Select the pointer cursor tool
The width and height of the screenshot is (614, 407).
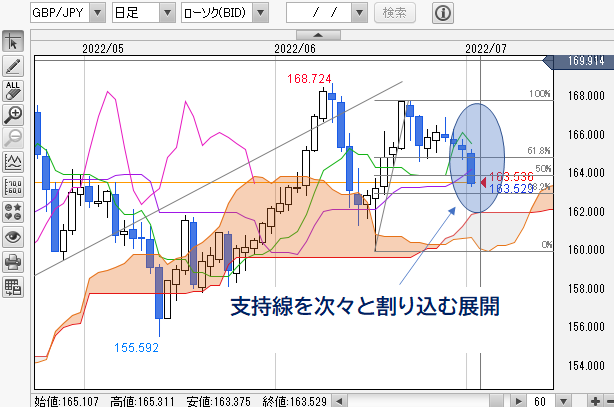tap(13, 42)
